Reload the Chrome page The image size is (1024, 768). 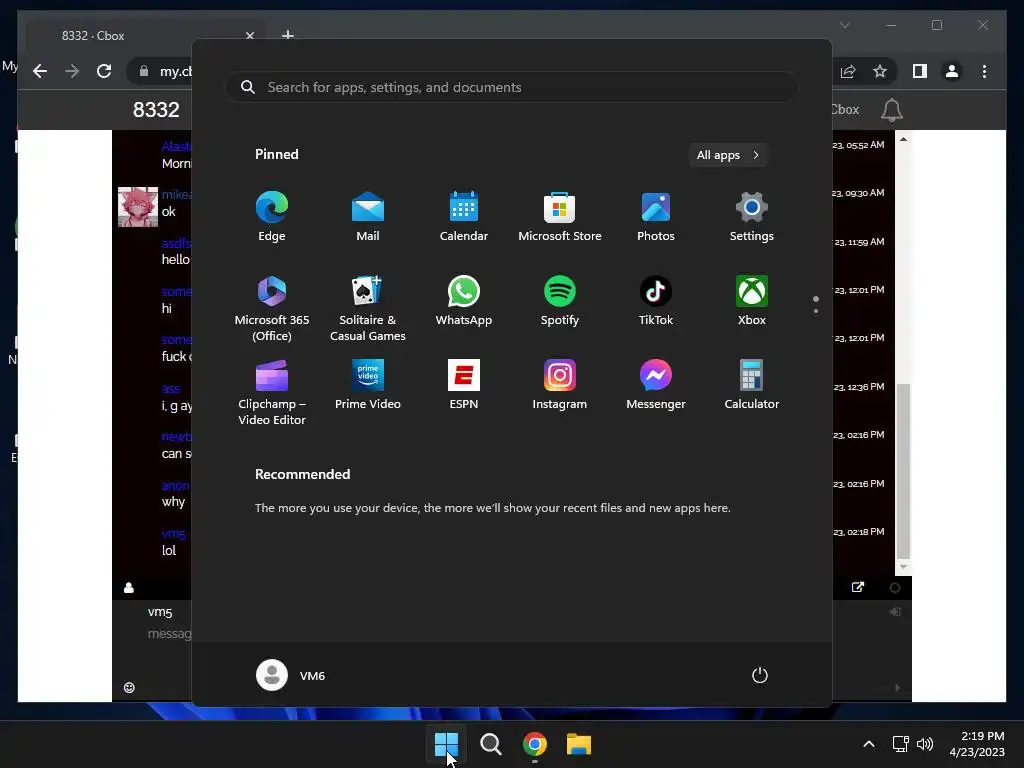pyautogui.click(x=104, y=71)
